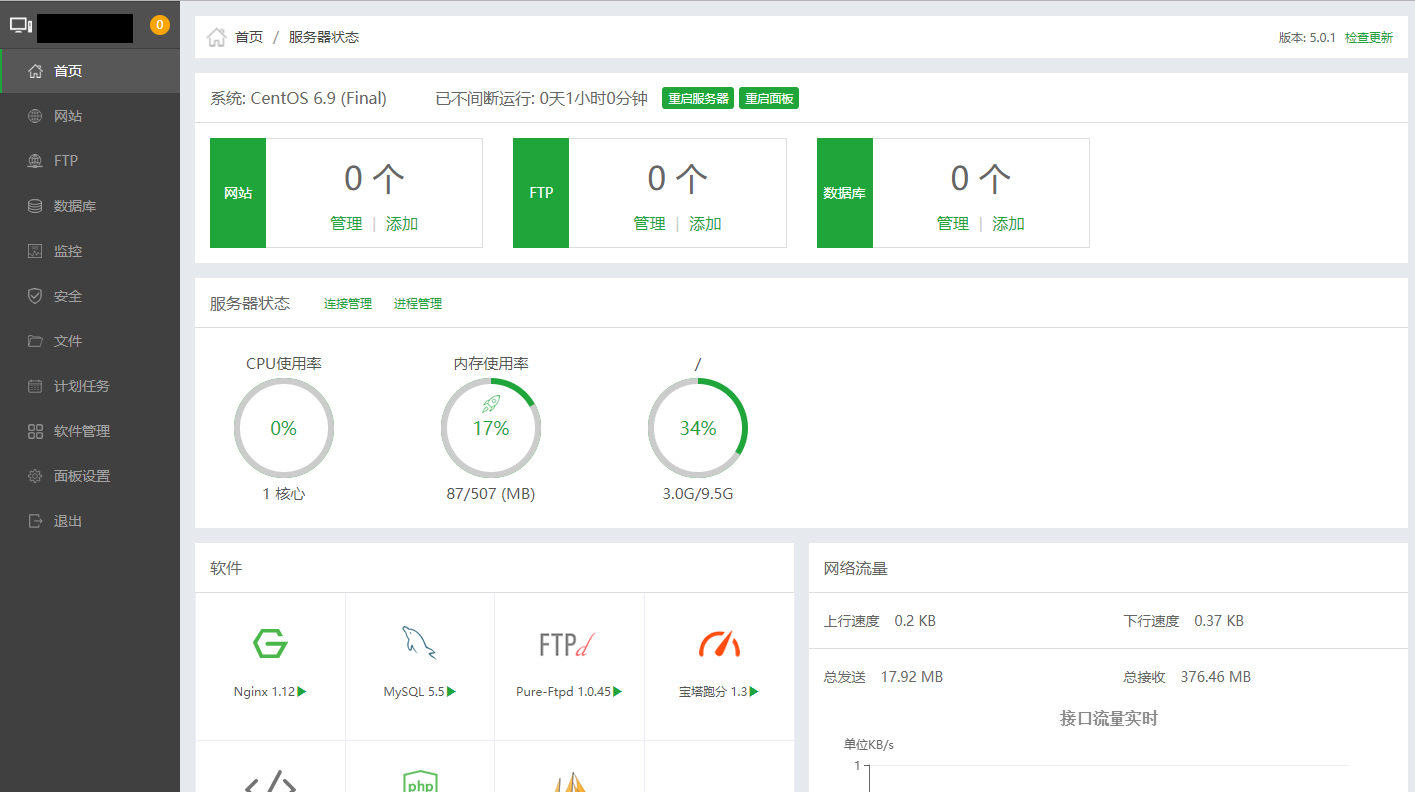Click the MySQL dolphin icon

click(419, 643)
